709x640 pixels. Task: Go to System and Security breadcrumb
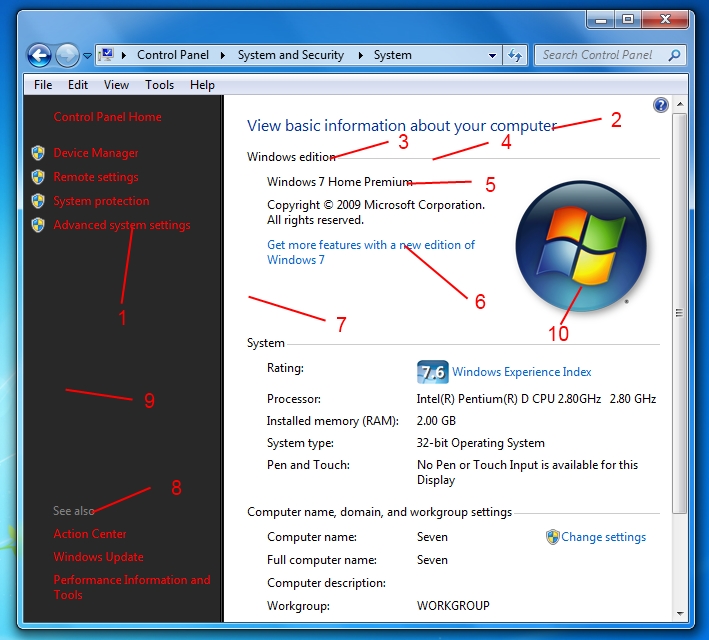point(291,55)
